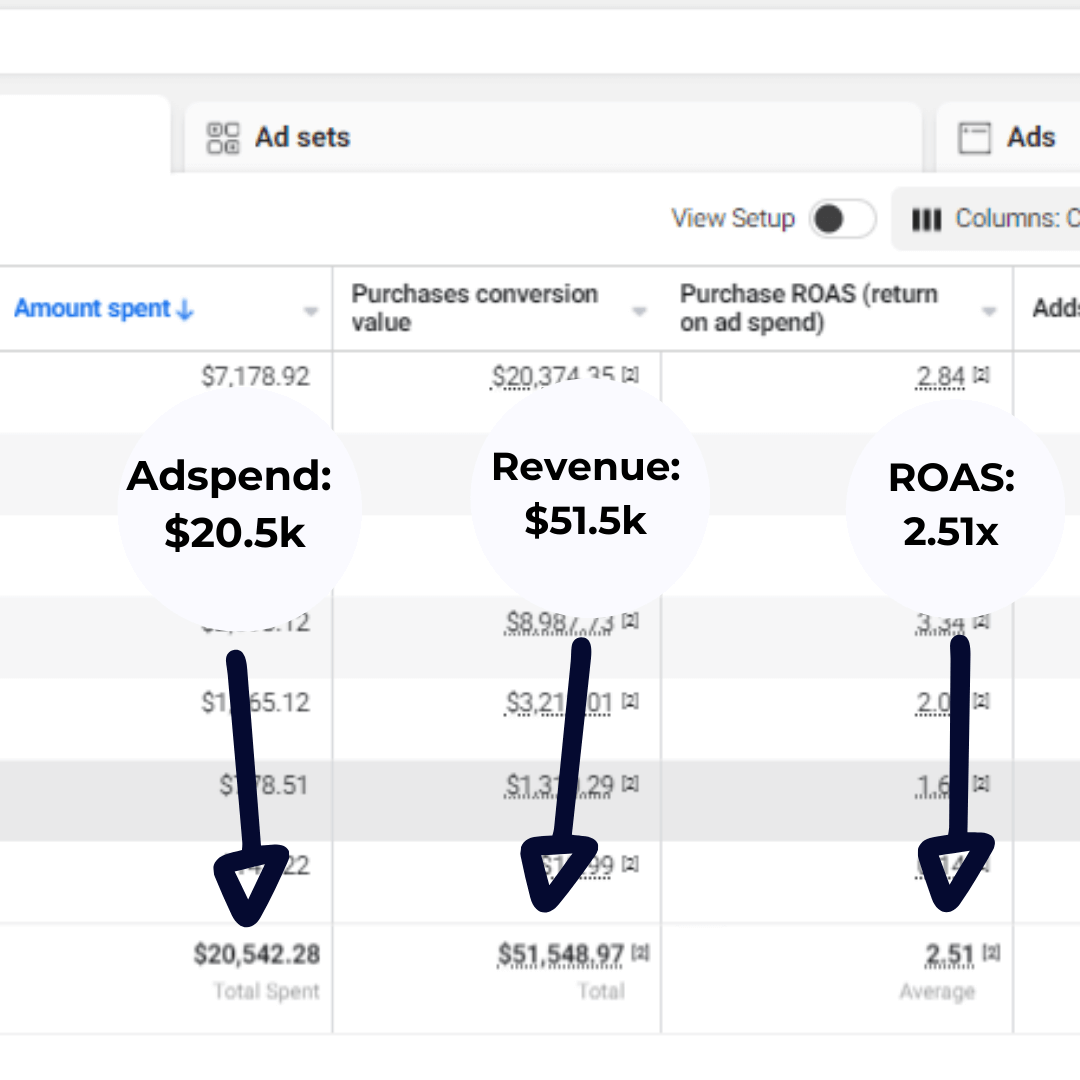1080x1080 pixels.
Task: Click the $7,178.92 amount spent cell
Action: pos(255,377)
